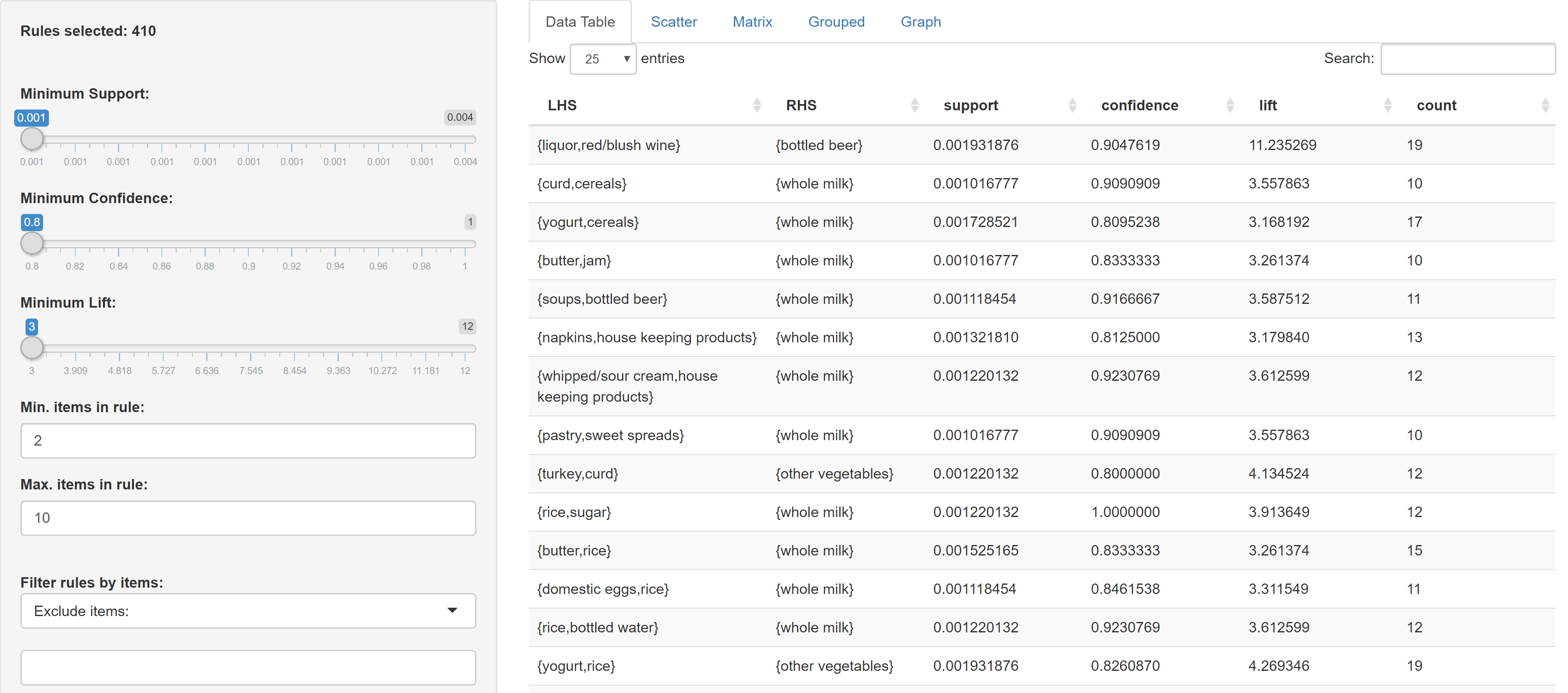Click the Minimum Support slider handle
Image resolution: width=1568 pixels, height=693 pixels.
(x=32, y=139)
